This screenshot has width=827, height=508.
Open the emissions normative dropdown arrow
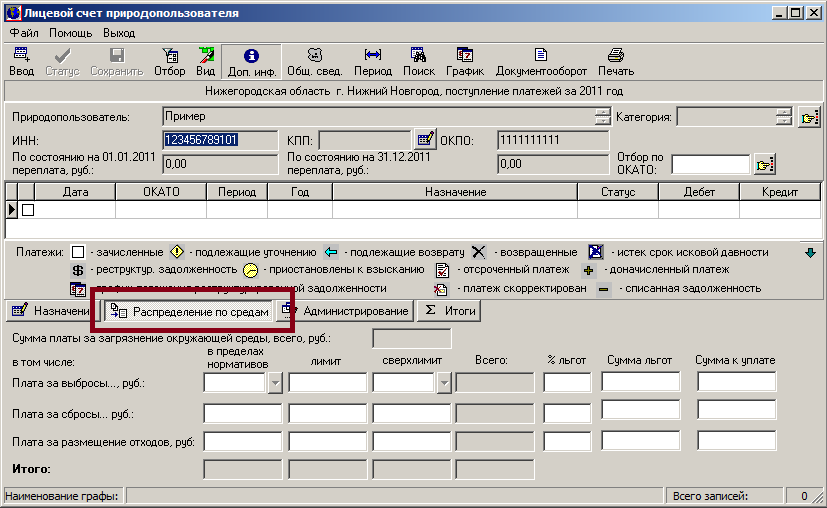(x=276, y=382)
